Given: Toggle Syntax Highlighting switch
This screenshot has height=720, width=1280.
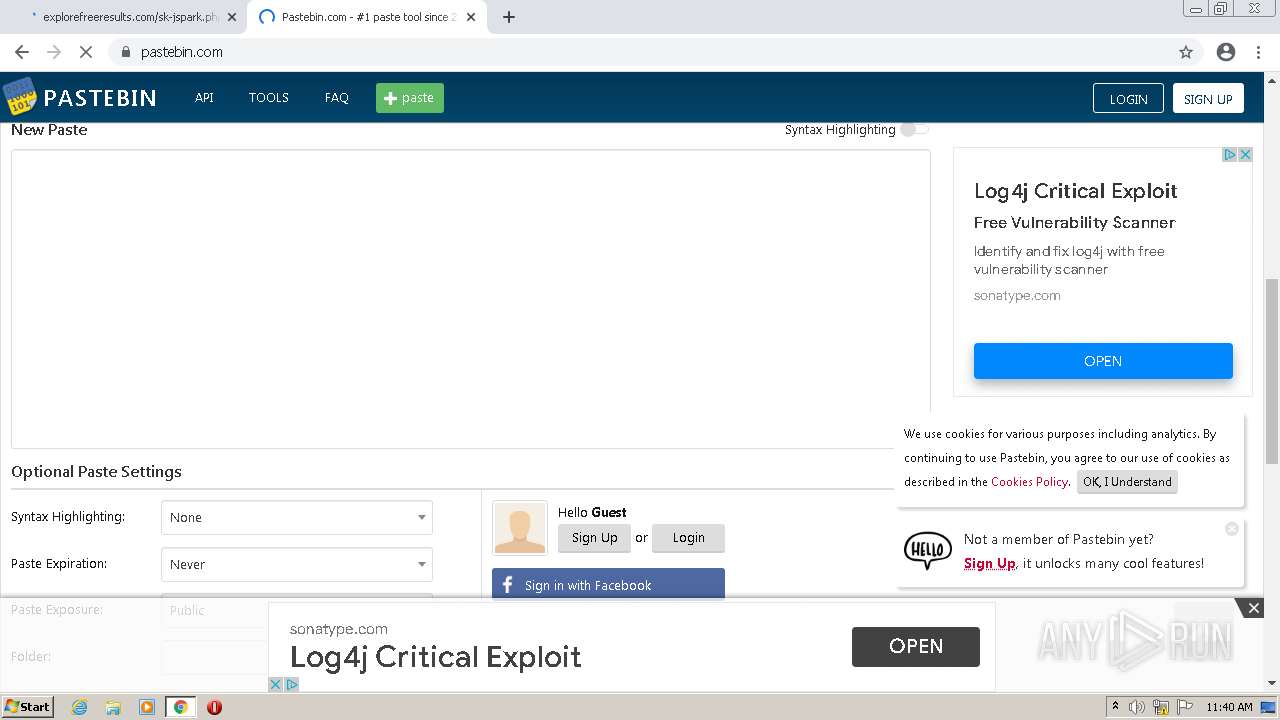Looking at the screenshot, I should tap(914, 129).
